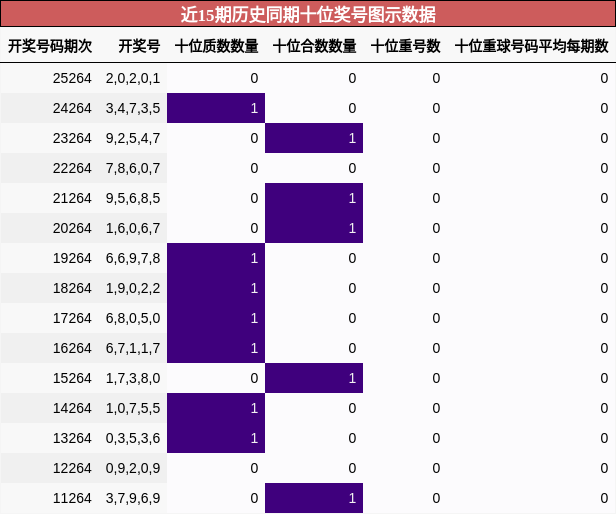Click winning numbers 9,2,5,4,7

click(133, 138)
